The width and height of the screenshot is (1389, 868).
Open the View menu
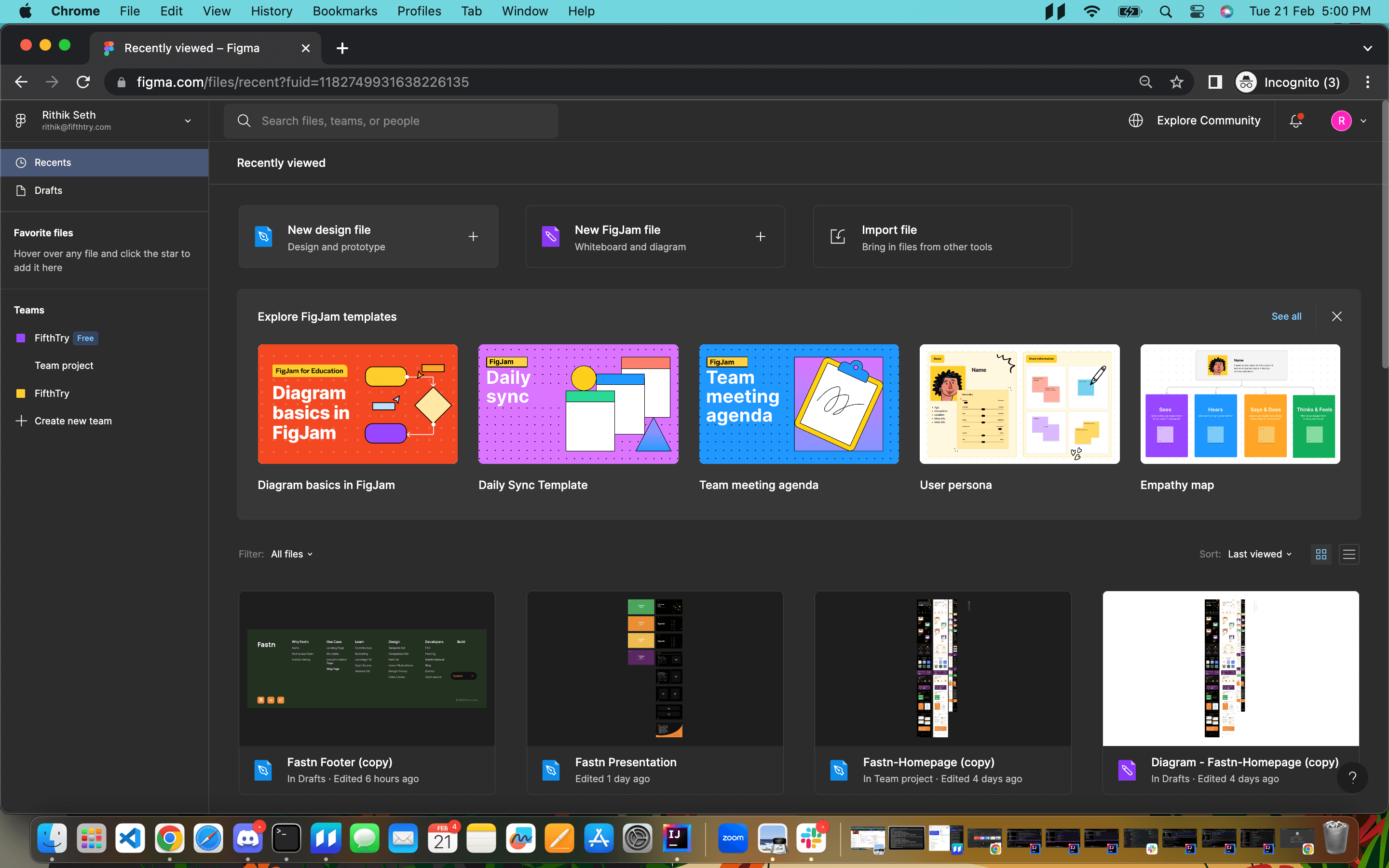[x=217, y=12]
